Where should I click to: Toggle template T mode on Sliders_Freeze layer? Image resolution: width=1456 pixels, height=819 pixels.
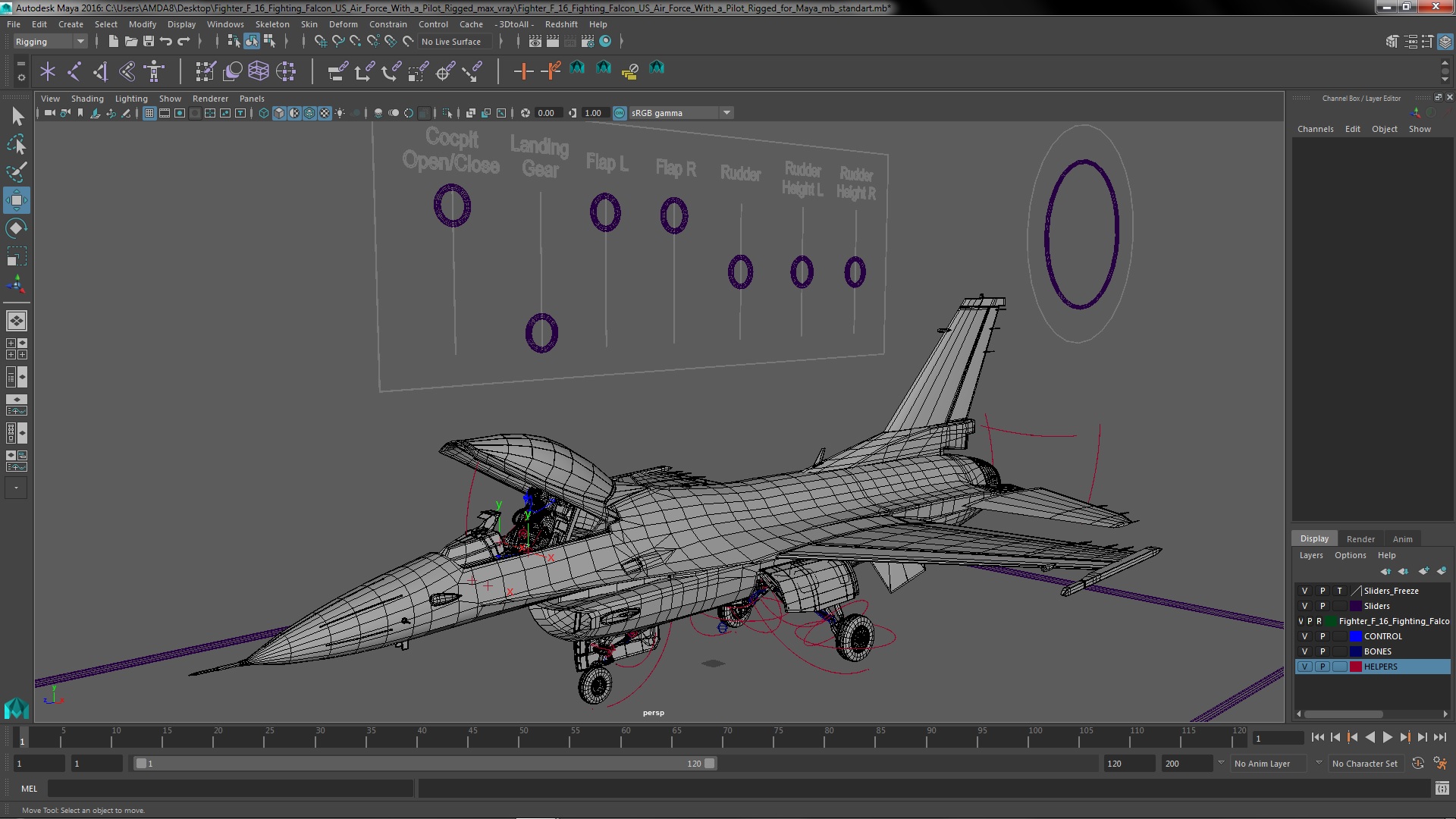[x=1340, y=591]
